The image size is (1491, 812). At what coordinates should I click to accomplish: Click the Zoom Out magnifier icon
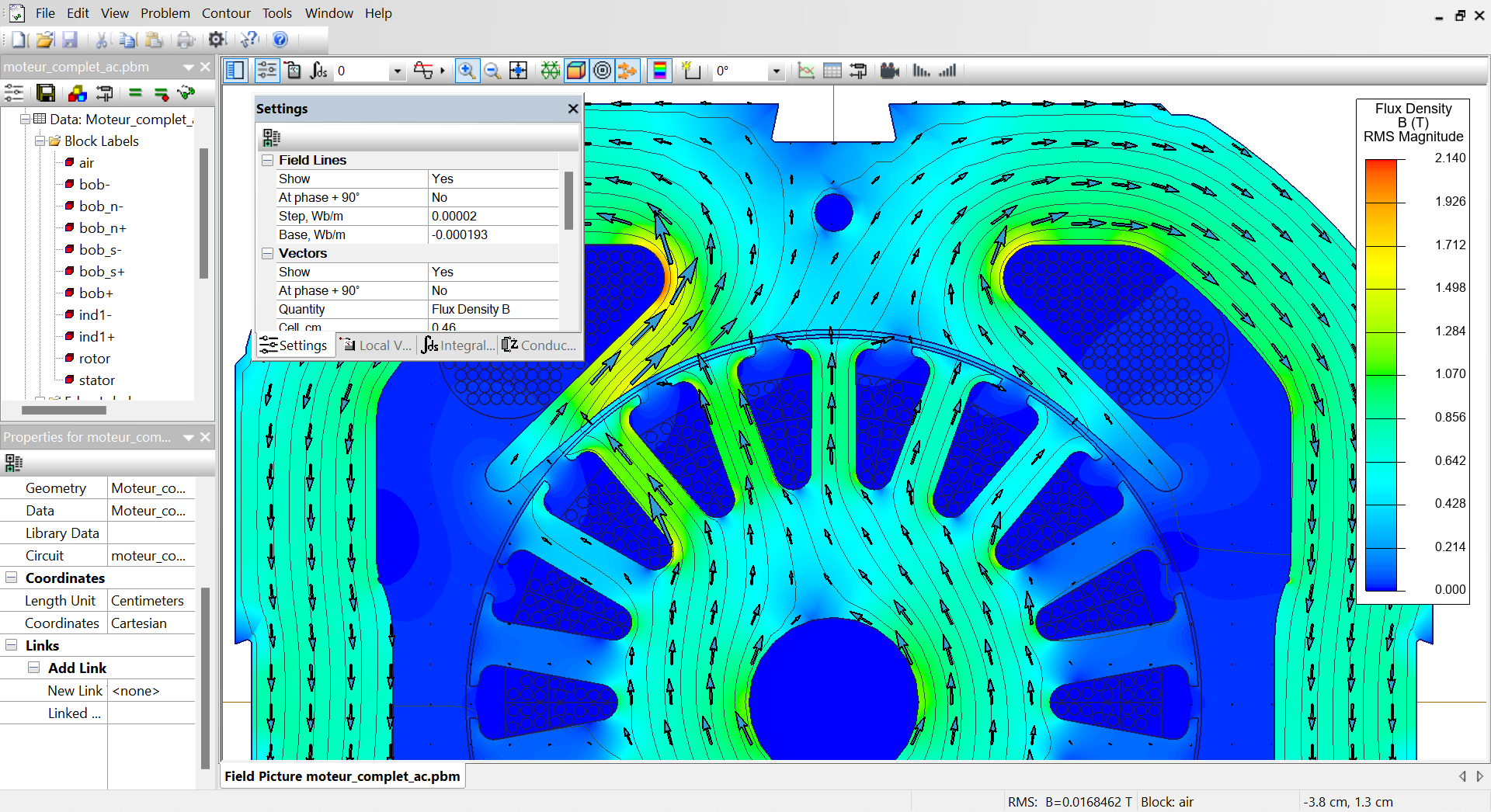pyautogui.click(x=492, y=71)
